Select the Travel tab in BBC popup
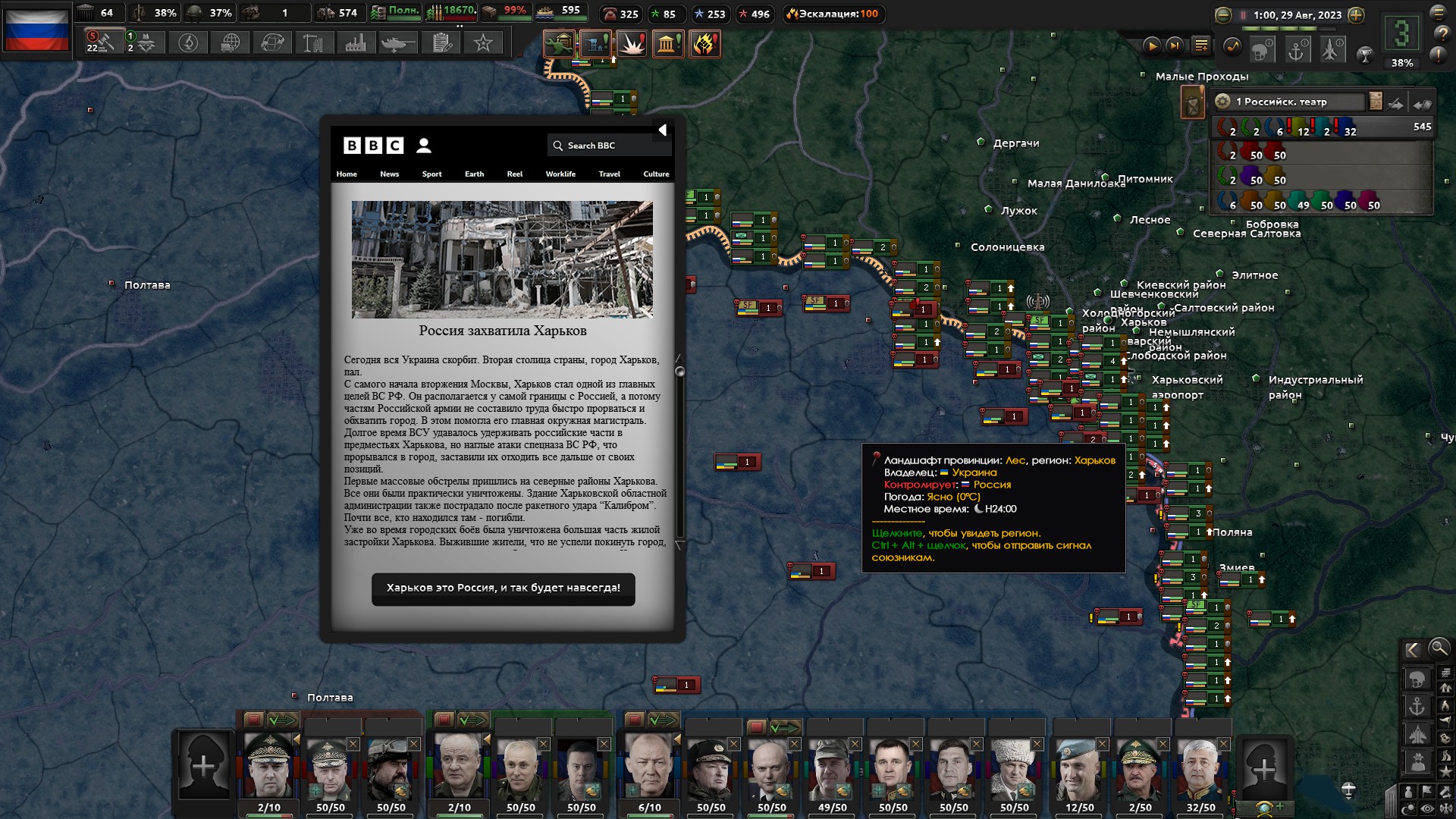Image resolution: width=1456 pixels, height=819 pixels. click(609, 174)
